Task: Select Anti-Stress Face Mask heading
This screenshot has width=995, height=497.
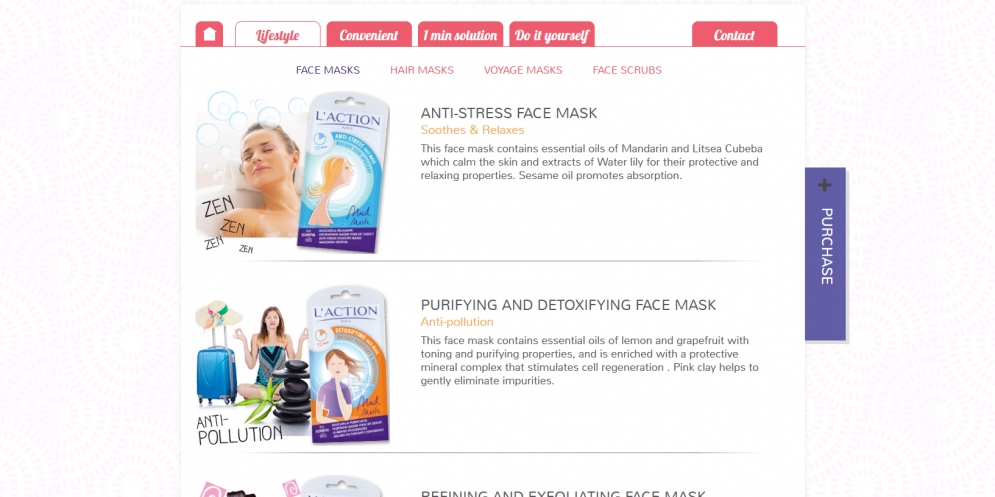Action: [509, 113]
